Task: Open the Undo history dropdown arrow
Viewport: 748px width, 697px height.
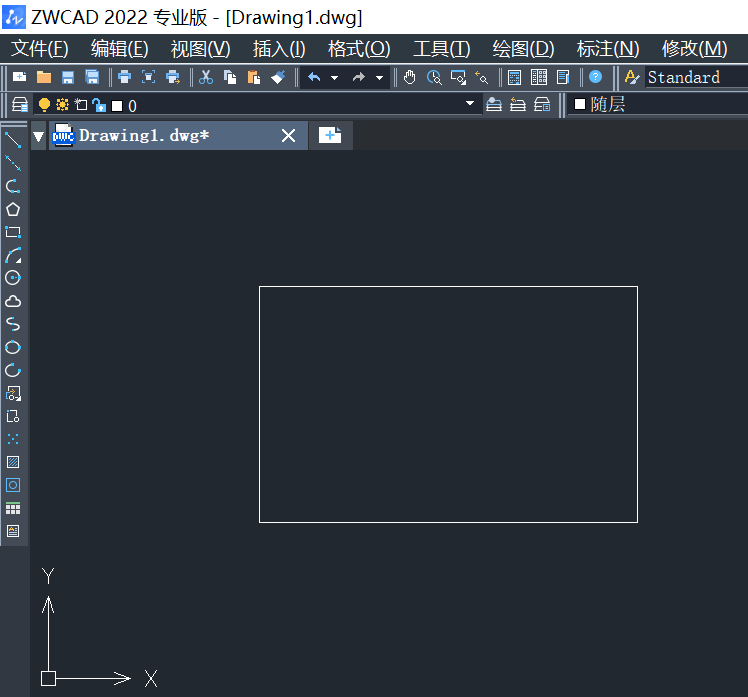Action: click(x=334, y=77)
